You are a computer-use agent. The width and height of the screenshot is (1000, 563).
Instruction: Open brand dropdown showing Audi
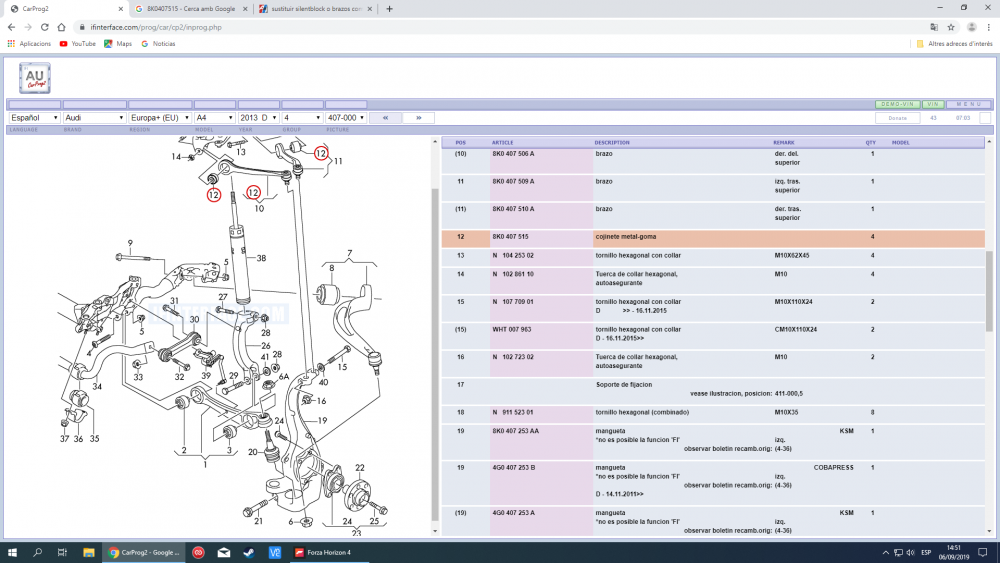(94, 118)
